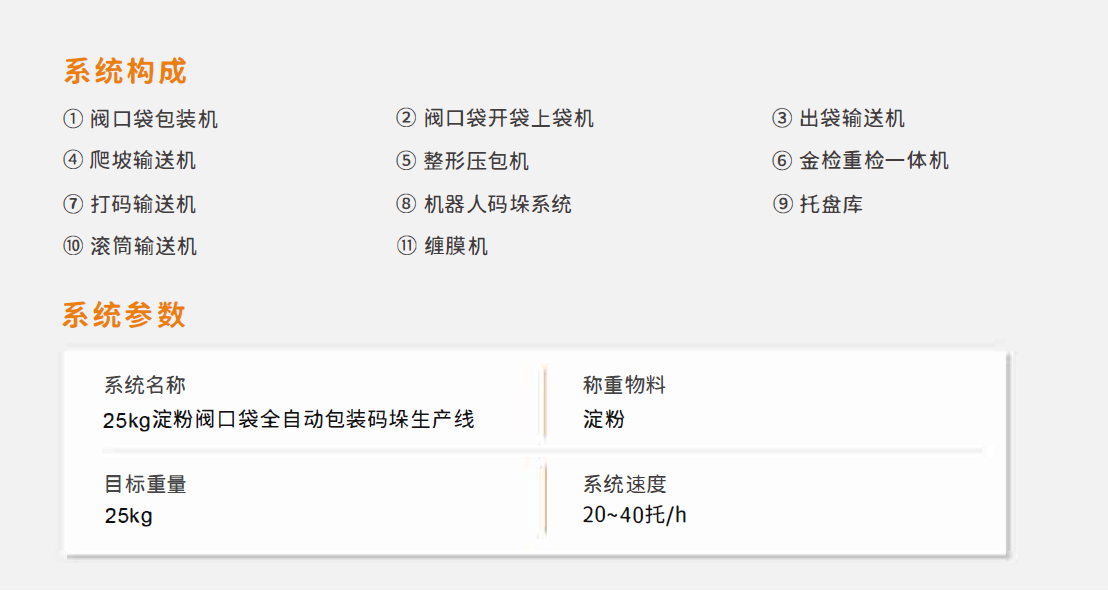This screenshot has height=590, width=1108.
Task: Click the 系统构成 heading
Action: (125, 71)
